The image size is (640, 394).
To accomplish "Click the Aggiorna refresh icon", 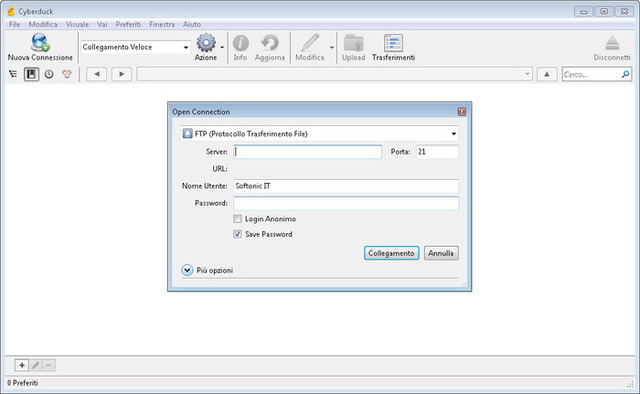I will point(269,43).
